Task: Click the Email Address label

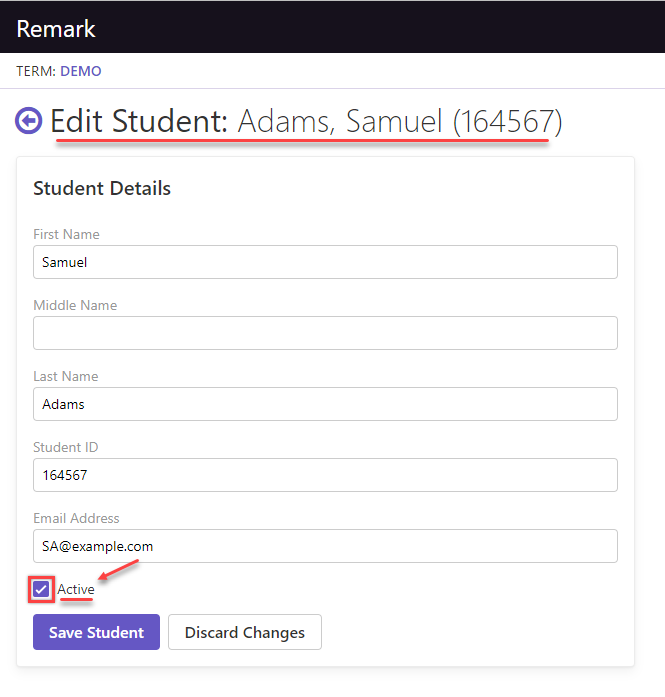Action: [76, 518]
